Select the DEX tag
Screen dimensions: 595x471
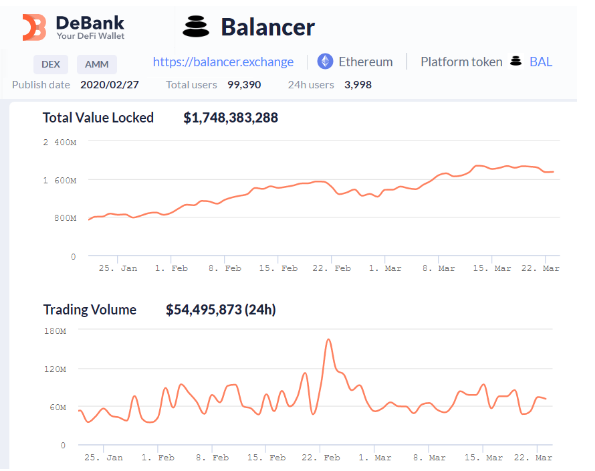click(50, 65)
